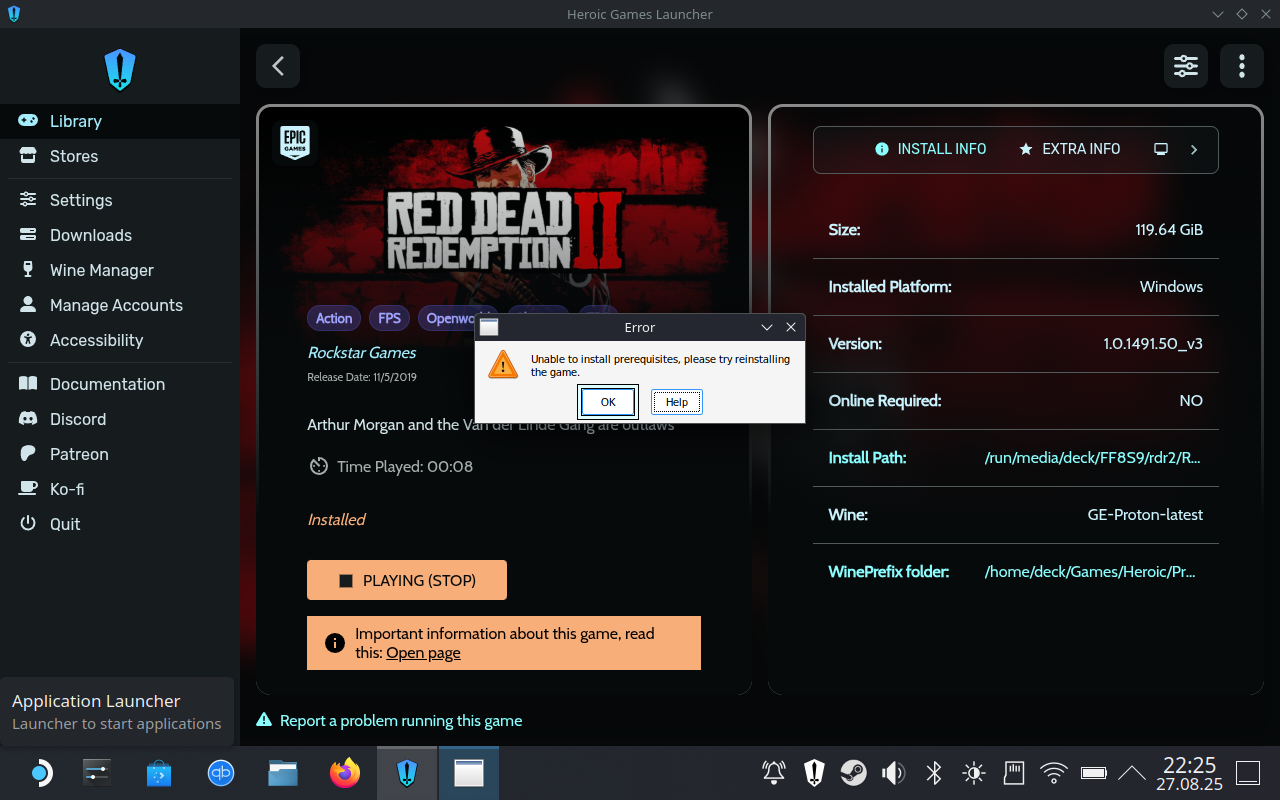Open the KDE Application Launcher
This screenshot has width=1280, height=800.
[40, 773]
